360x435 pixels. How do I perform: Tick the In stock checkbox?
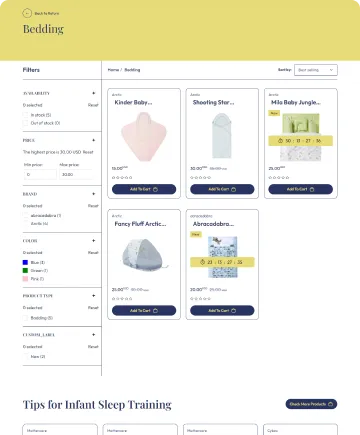click(25, 115)
